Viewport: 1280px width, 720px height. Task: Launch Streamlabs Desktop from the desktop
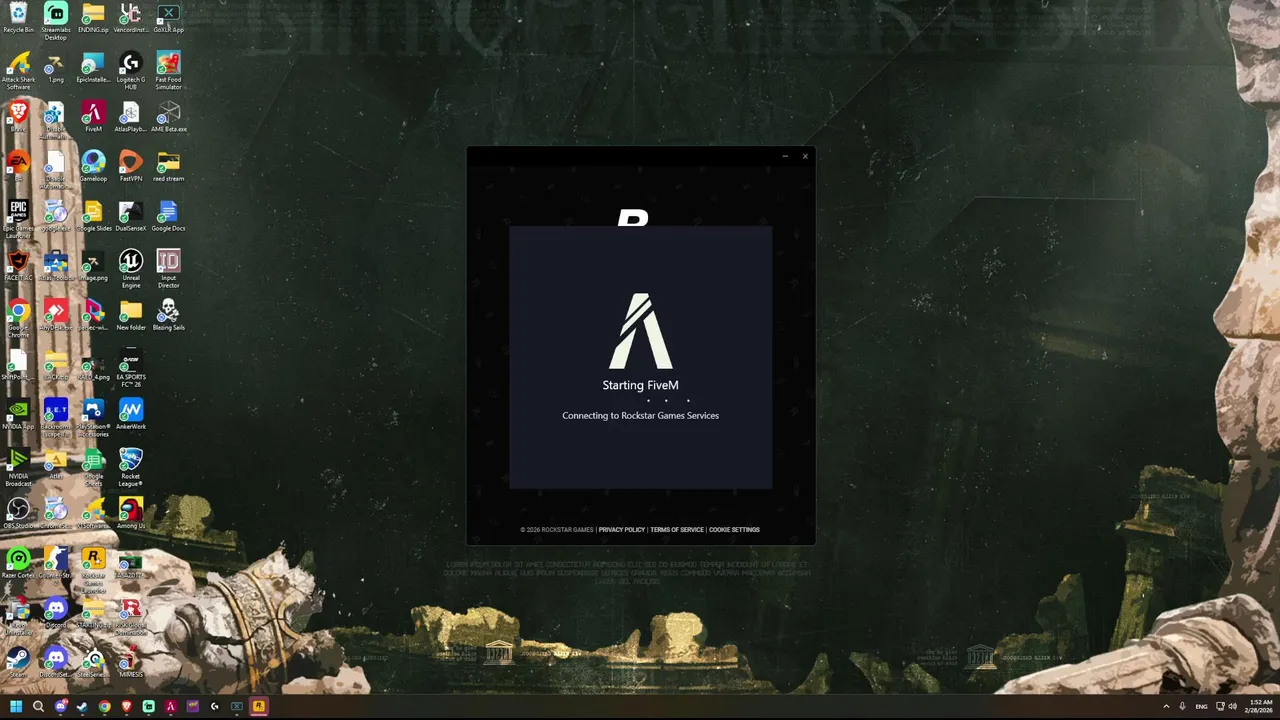(x=56, y=21)
